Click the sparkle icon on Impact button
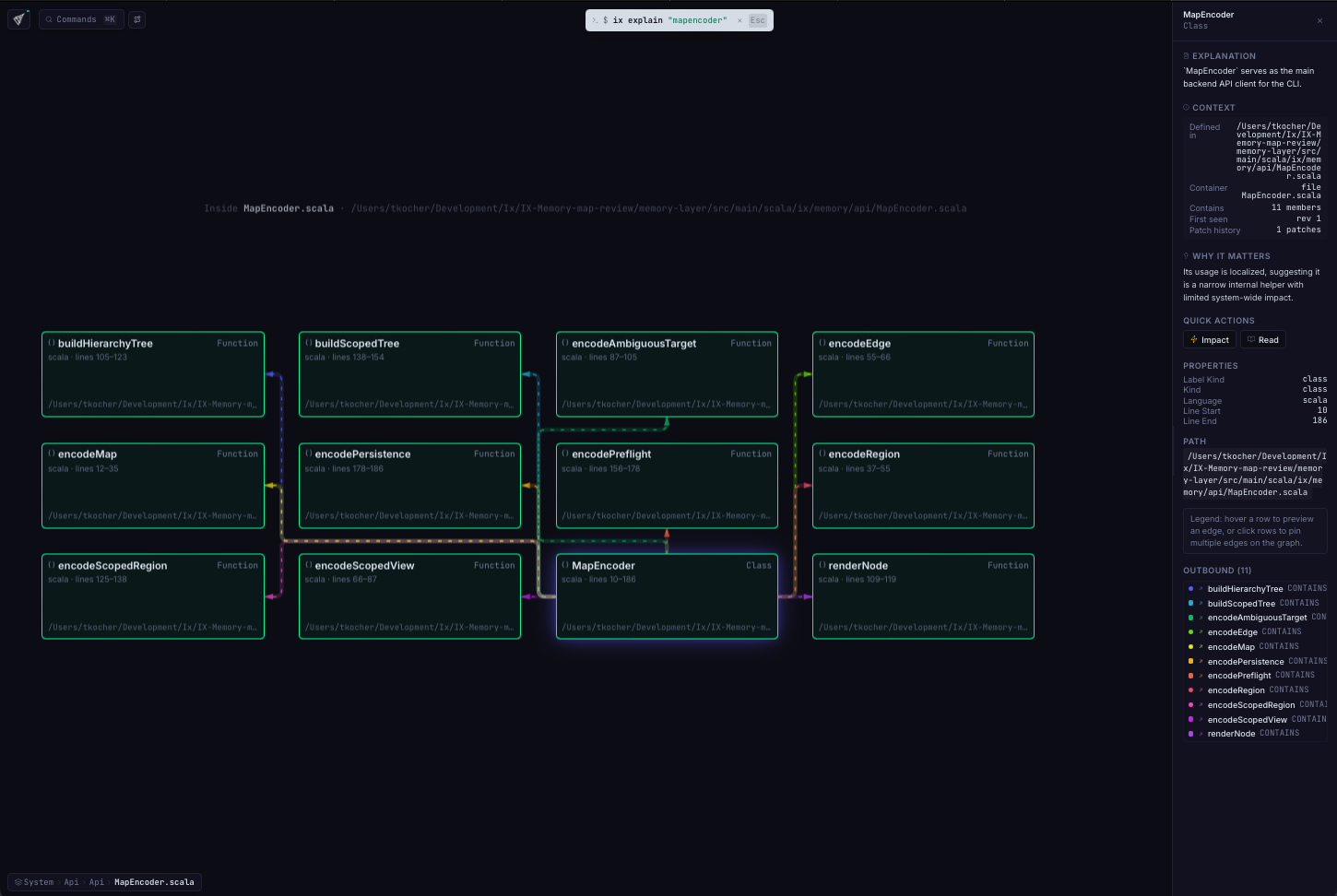 click(x=1194, y=340)
